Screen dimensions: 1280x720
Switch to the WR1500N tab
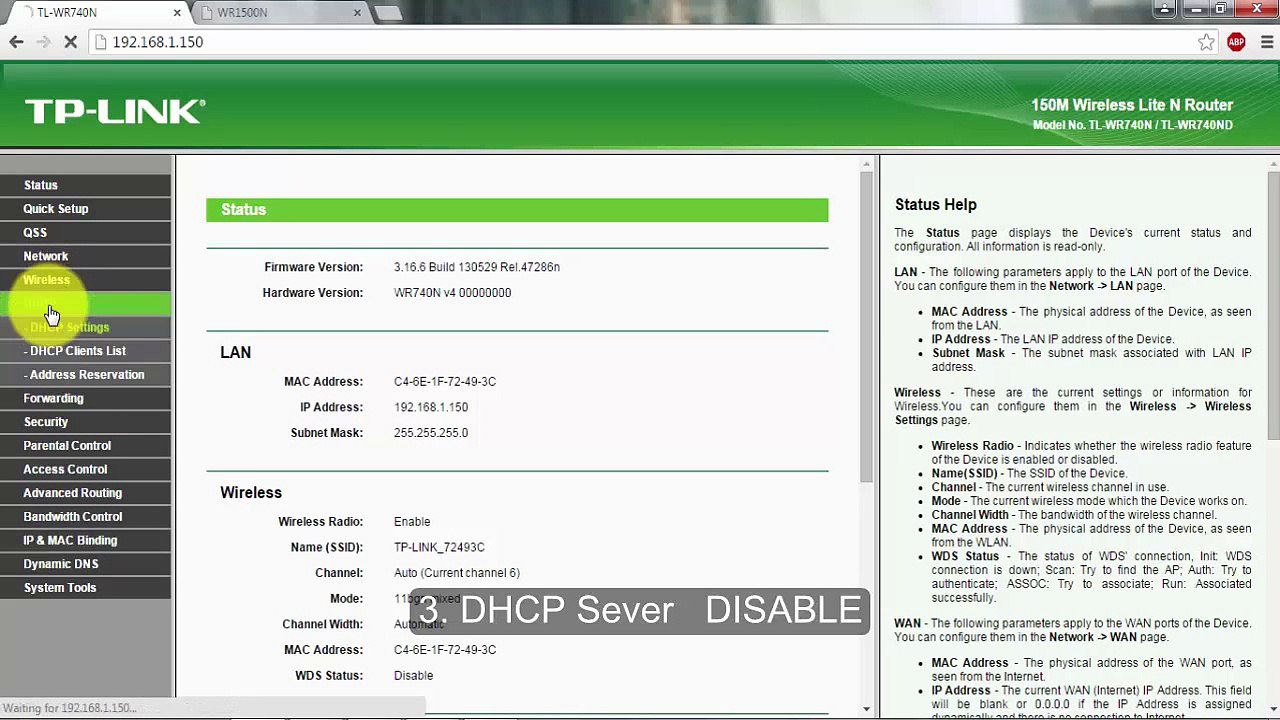pyautogui.click(x=278, y=13)
